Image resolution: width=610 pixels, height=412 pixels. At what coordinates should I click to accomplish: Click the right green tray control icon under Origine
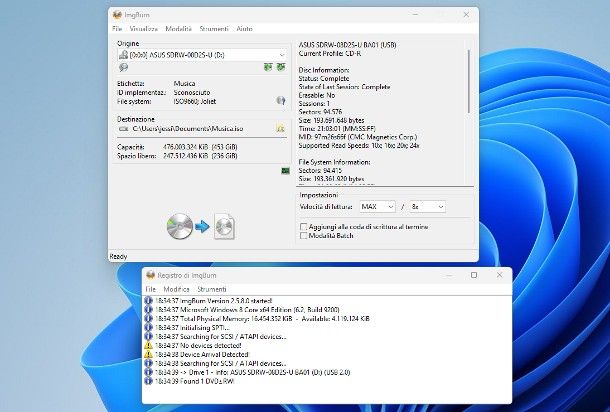pos(281,67)
